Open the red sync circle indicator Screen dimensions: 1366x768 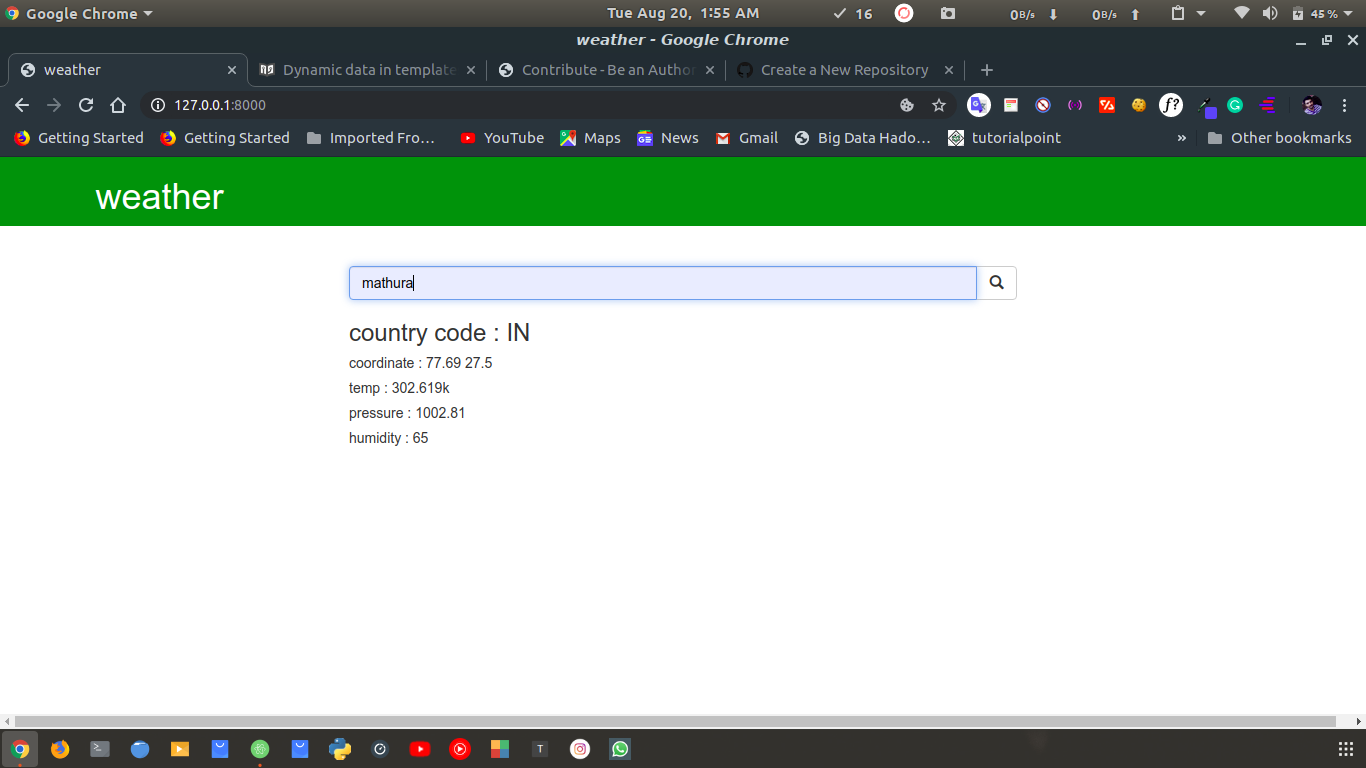pyautogui.click(x=903, y=13)
